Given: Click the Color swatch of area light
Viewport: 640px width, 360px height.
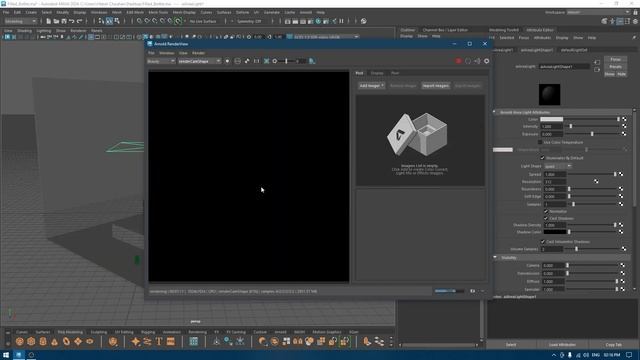Looking at the screenshot, I should point(551,119).
